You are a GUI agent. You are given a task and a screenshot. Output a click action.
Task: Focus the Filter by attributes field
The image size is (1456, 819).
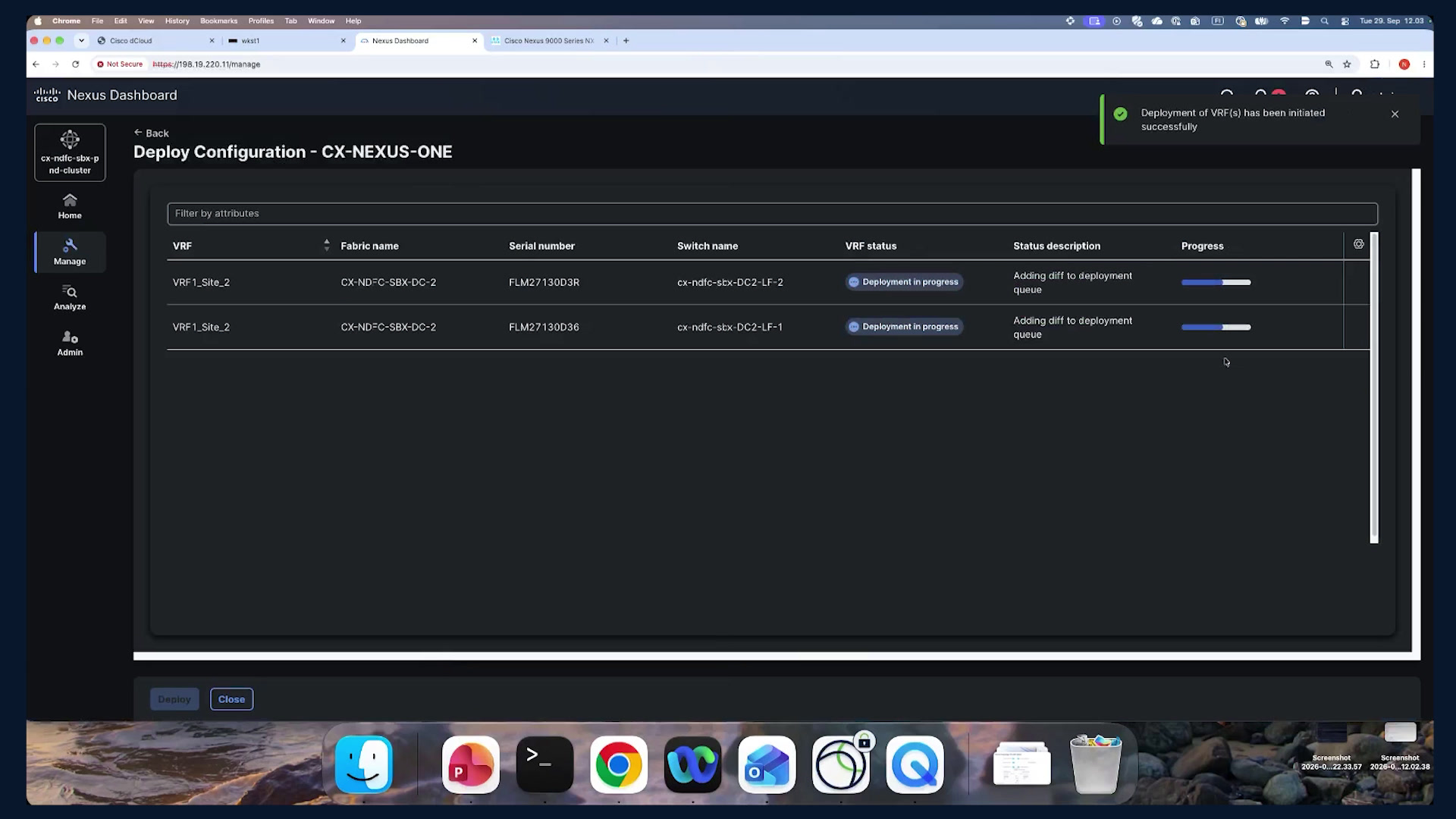772,214
